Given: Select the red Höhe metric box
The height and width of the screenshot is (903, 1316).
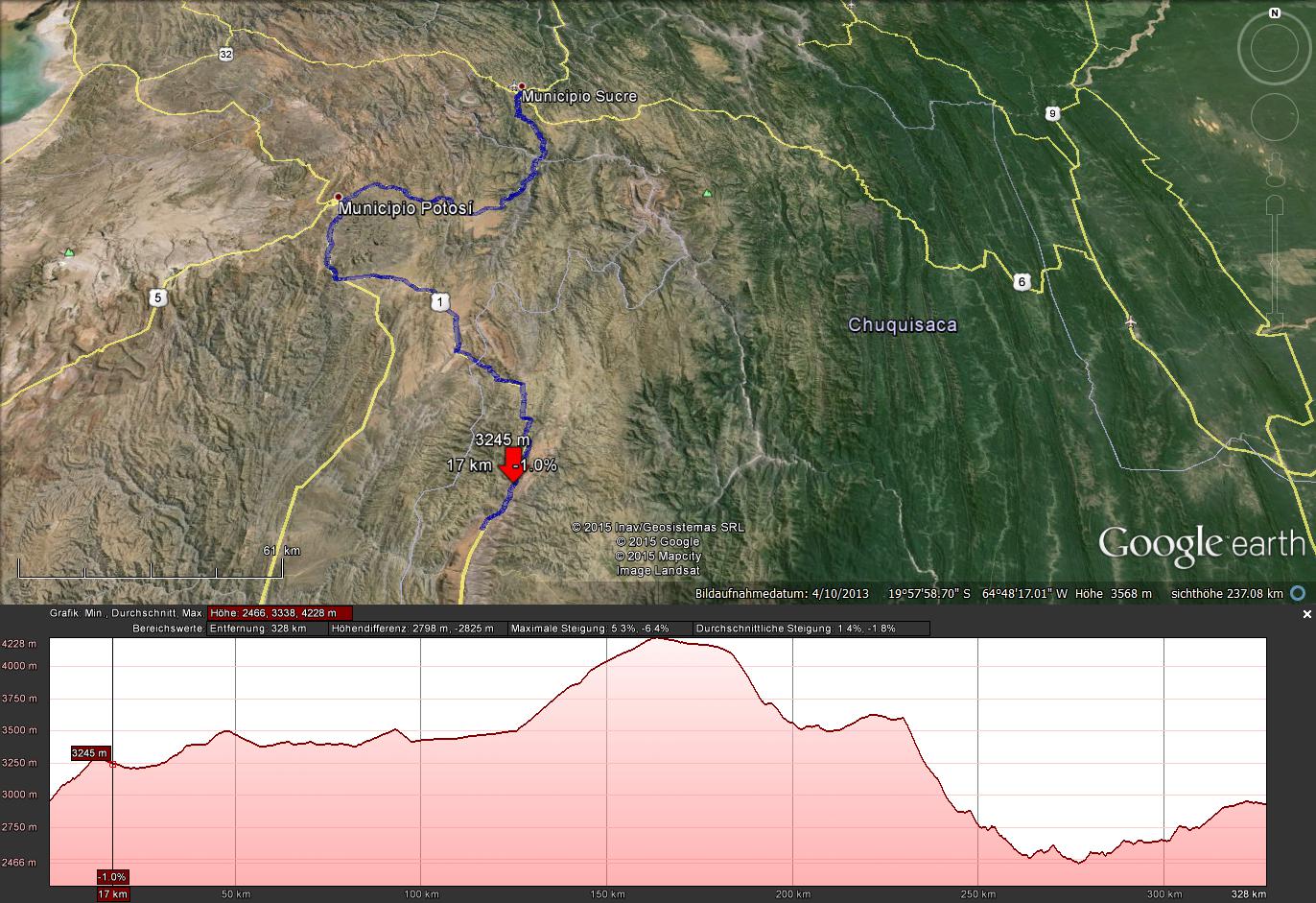Looking at the screenshot, I should pos(280,613).
